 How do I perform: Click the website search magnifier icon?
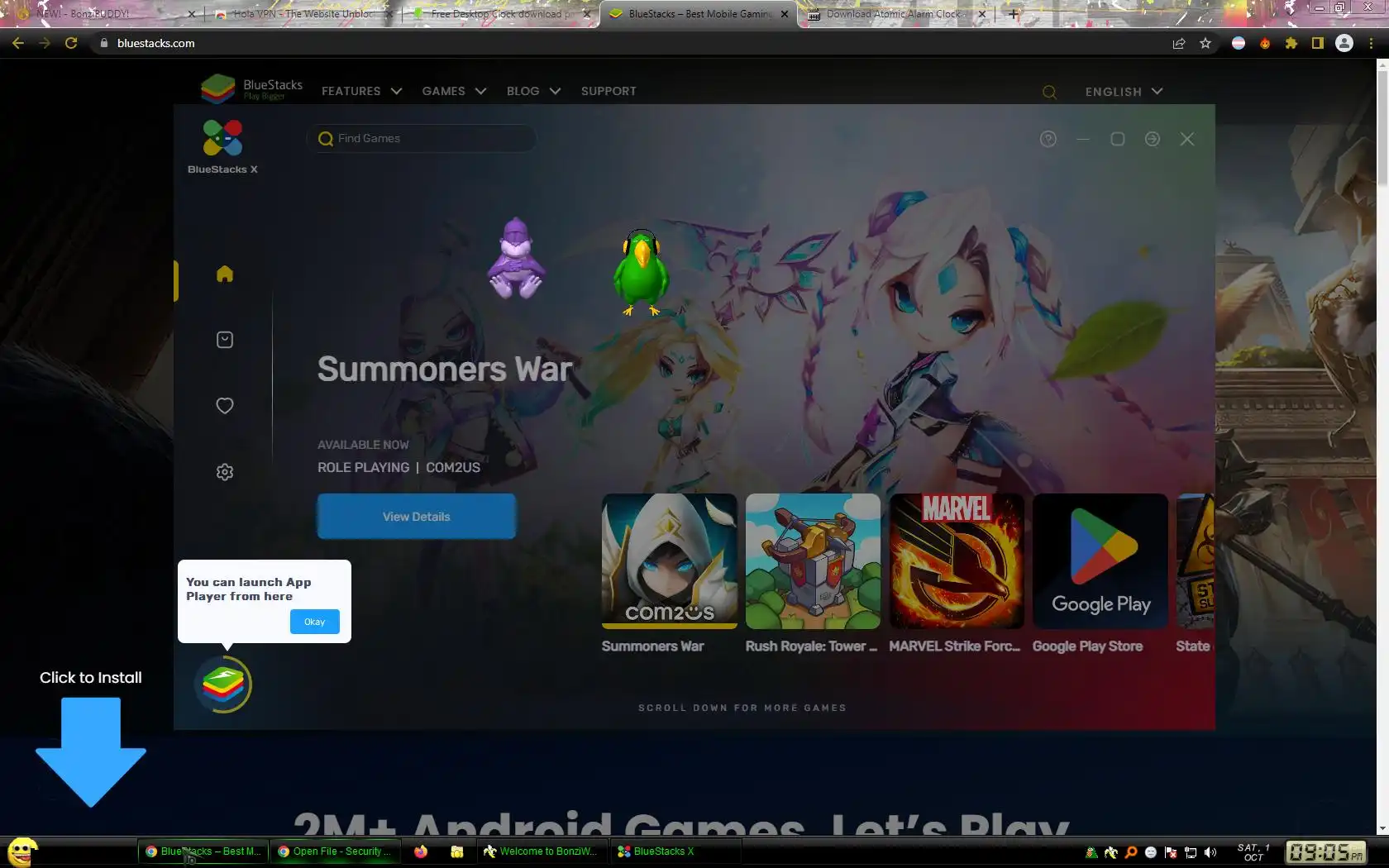click(x=1049, y=92)
